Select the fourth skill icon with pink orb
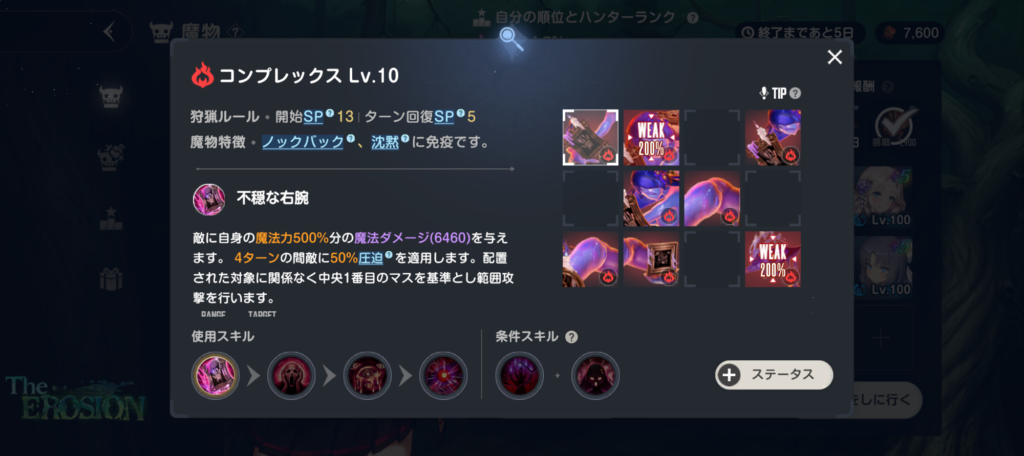Viewport: 1024px width, 456px height. tap(443, 376)
